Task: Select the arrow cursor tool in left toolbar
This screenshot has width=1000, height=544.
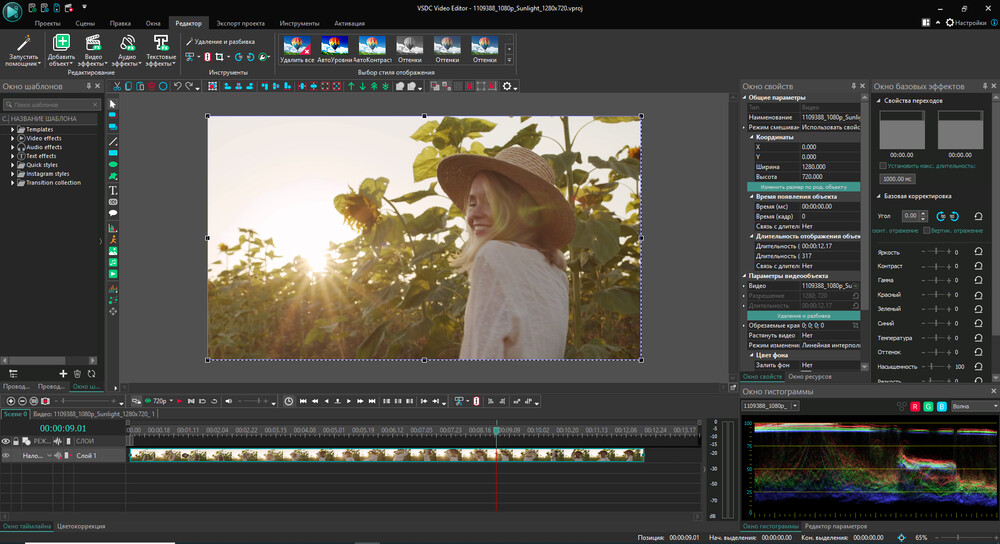Action: [113, 104]
